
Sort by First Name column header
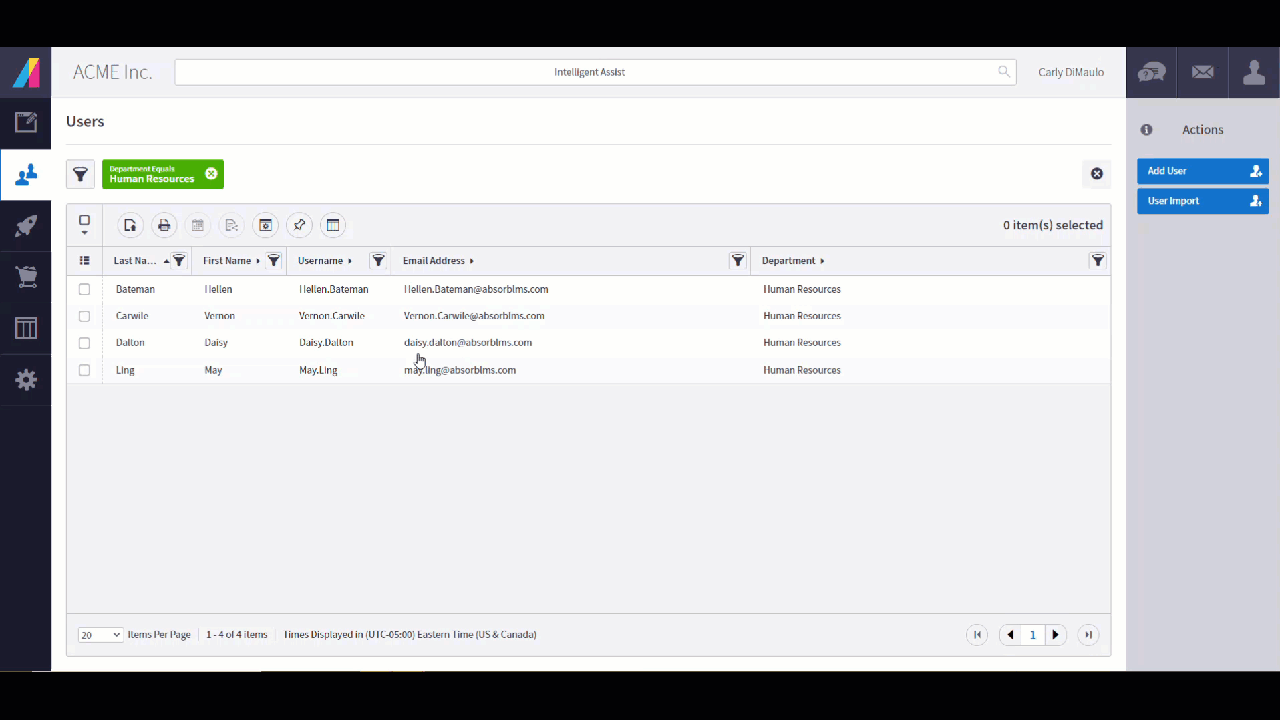point(227,261)
